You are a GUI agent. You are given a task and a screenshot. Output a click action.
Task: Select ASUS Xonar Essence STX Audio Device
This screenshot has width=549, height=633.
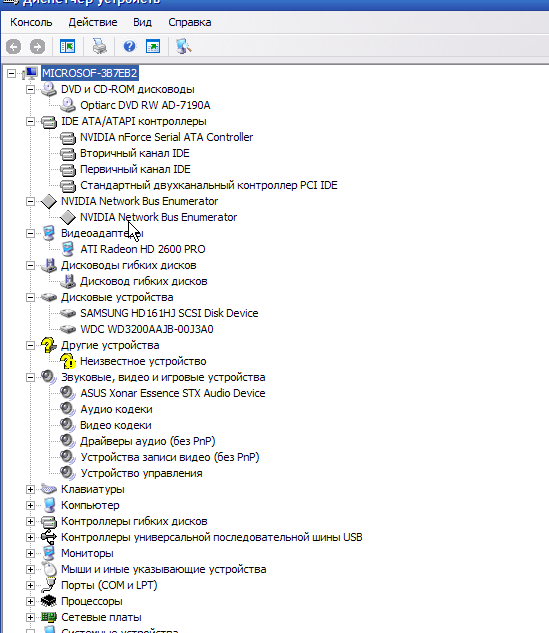[173, 393]
